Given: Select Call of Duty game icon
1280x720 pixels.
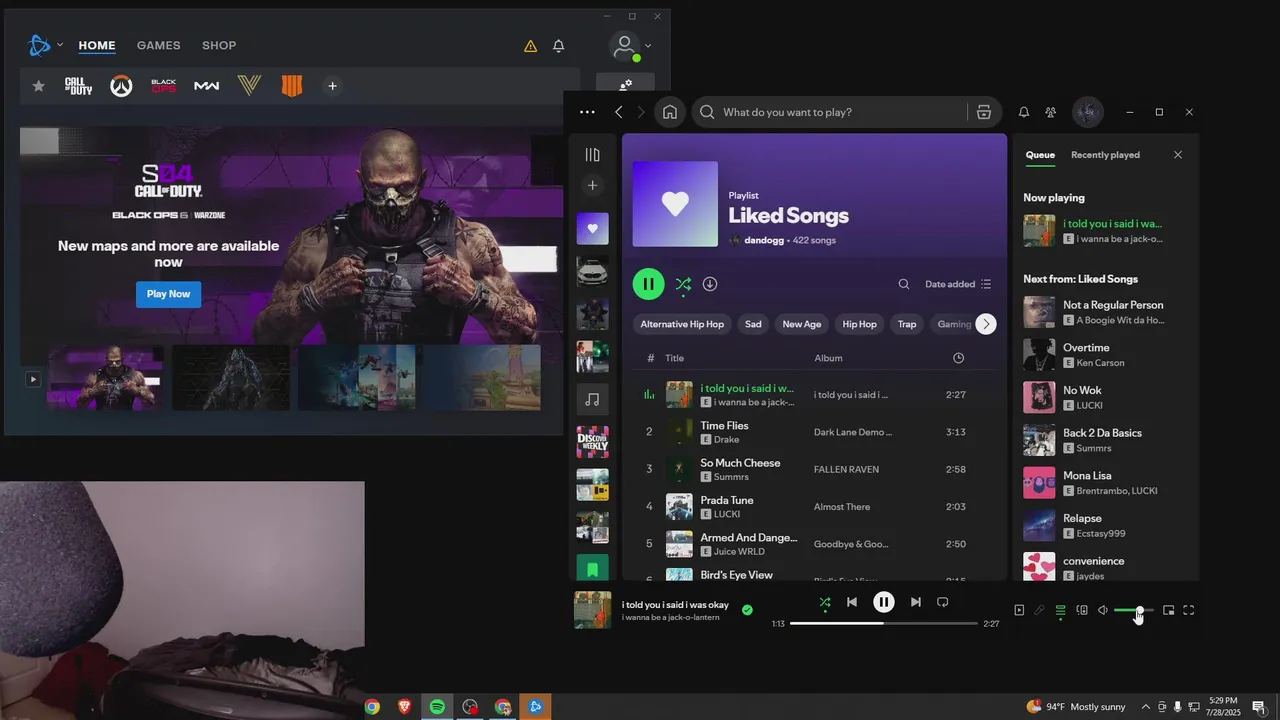Looking at the screenshot, I should (78, 86).
